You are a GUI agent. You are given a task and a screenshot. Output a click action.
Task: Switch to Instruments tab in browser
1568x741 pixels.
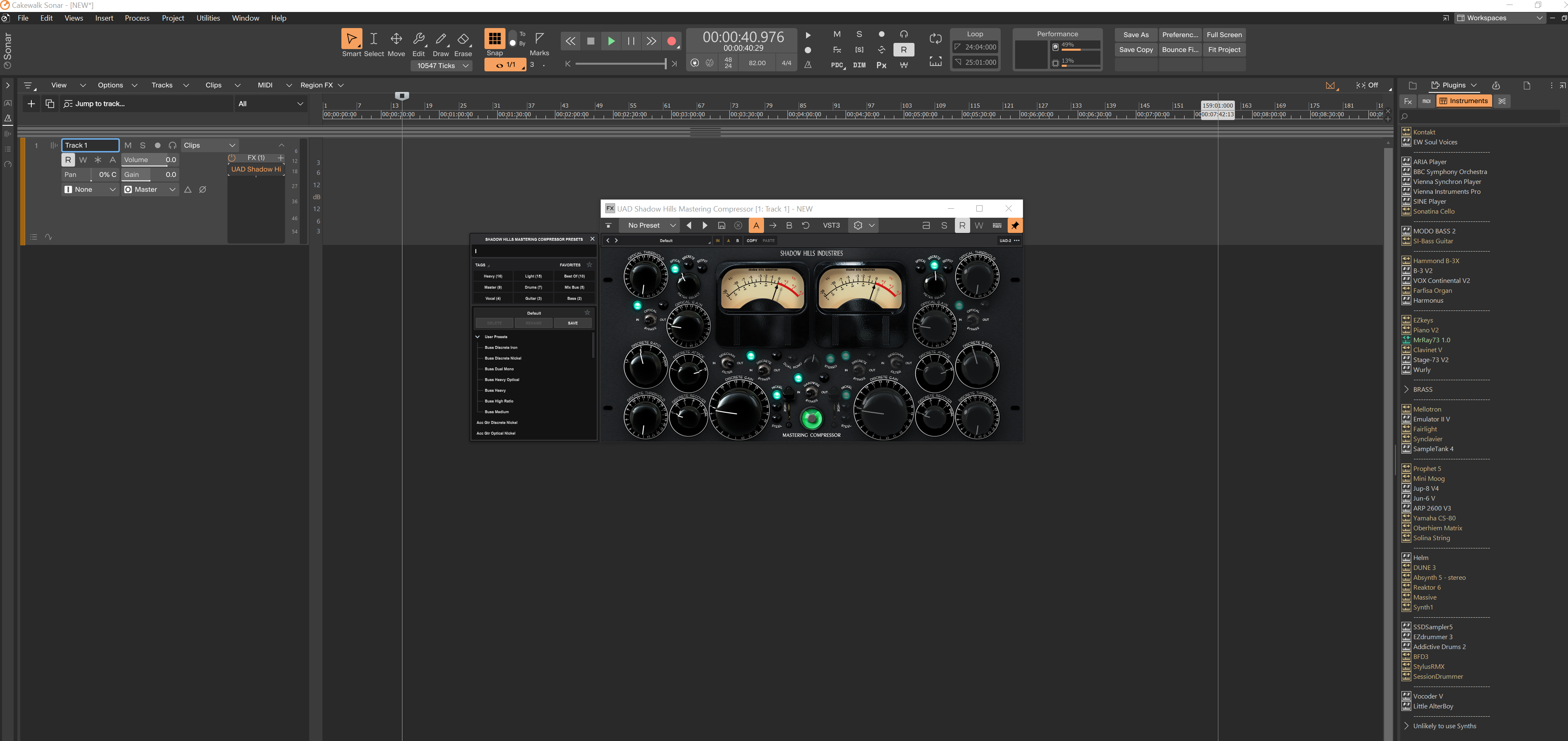pyautogui.click(x=1464, y=101)
